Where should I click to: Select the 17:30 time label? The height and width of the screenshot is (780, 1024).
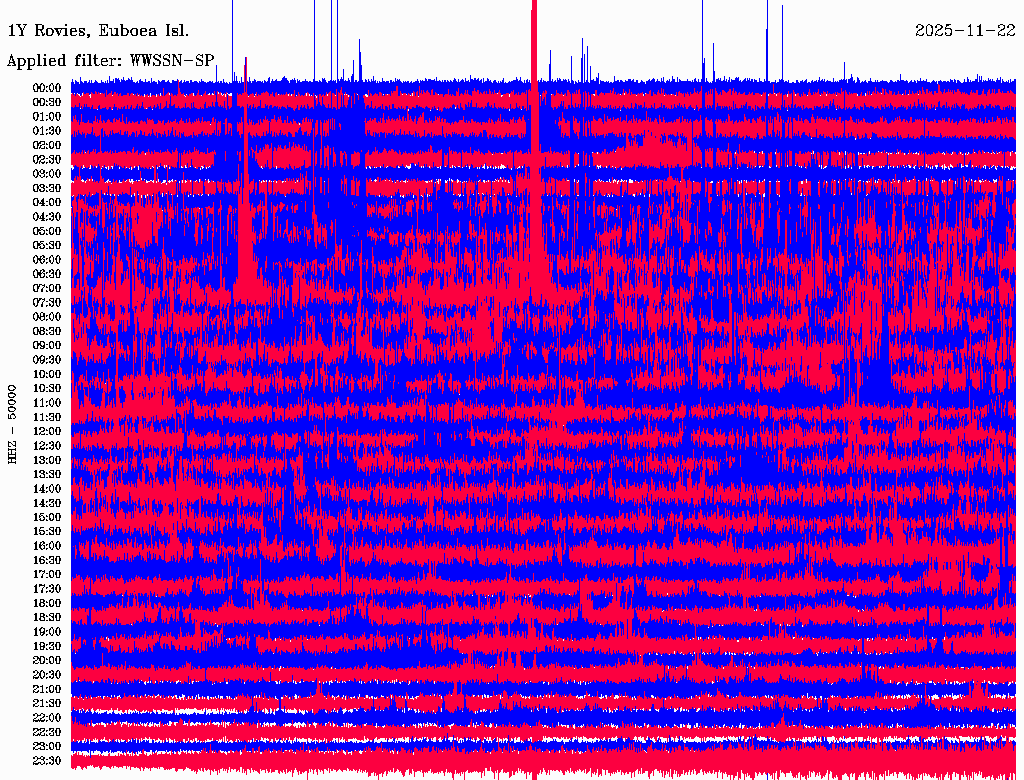coord(47,589)
